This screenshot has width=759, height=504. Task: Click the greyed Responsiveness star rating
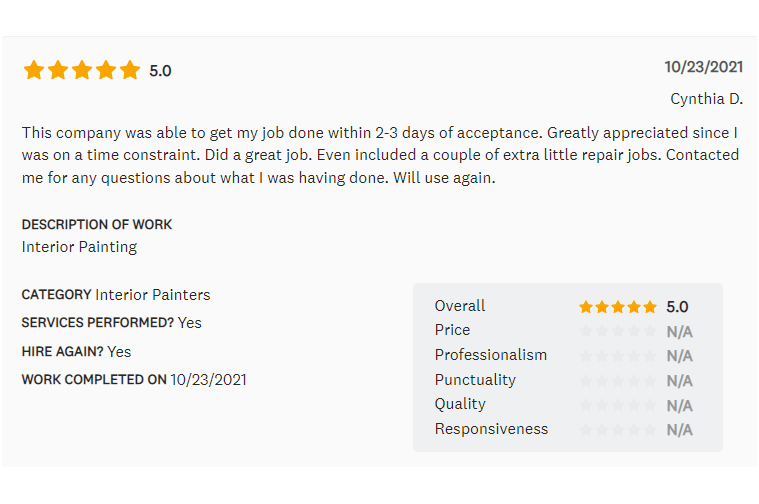617,430
